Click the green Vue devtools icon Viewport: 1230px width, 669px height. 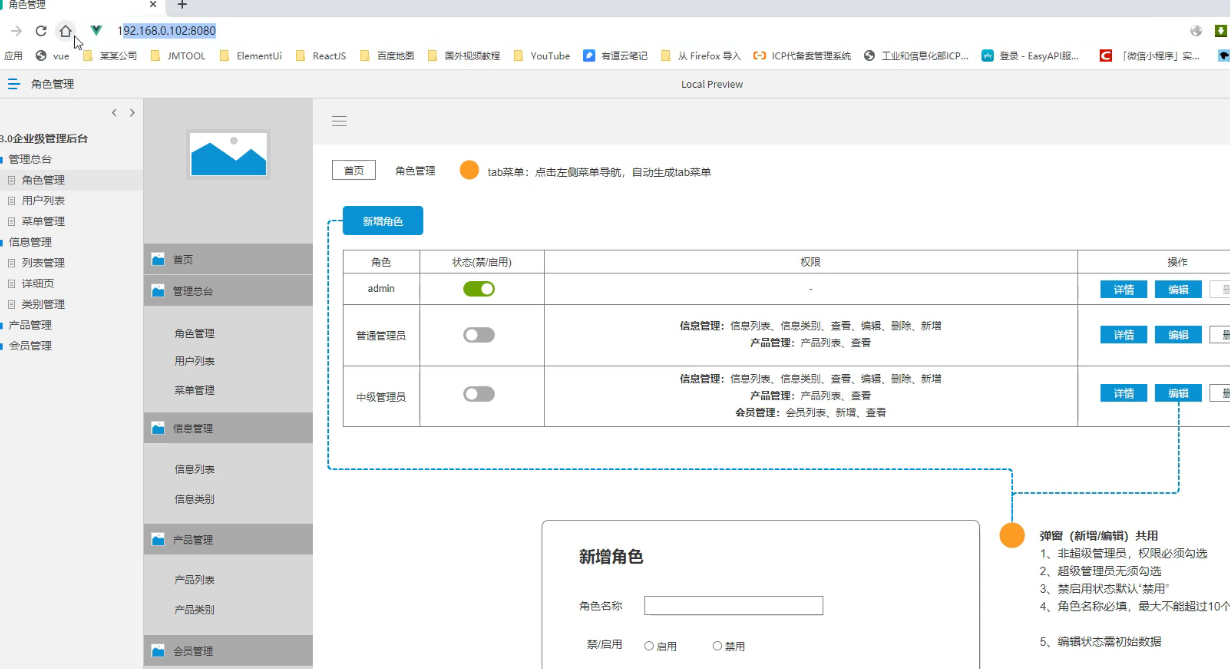96,31
